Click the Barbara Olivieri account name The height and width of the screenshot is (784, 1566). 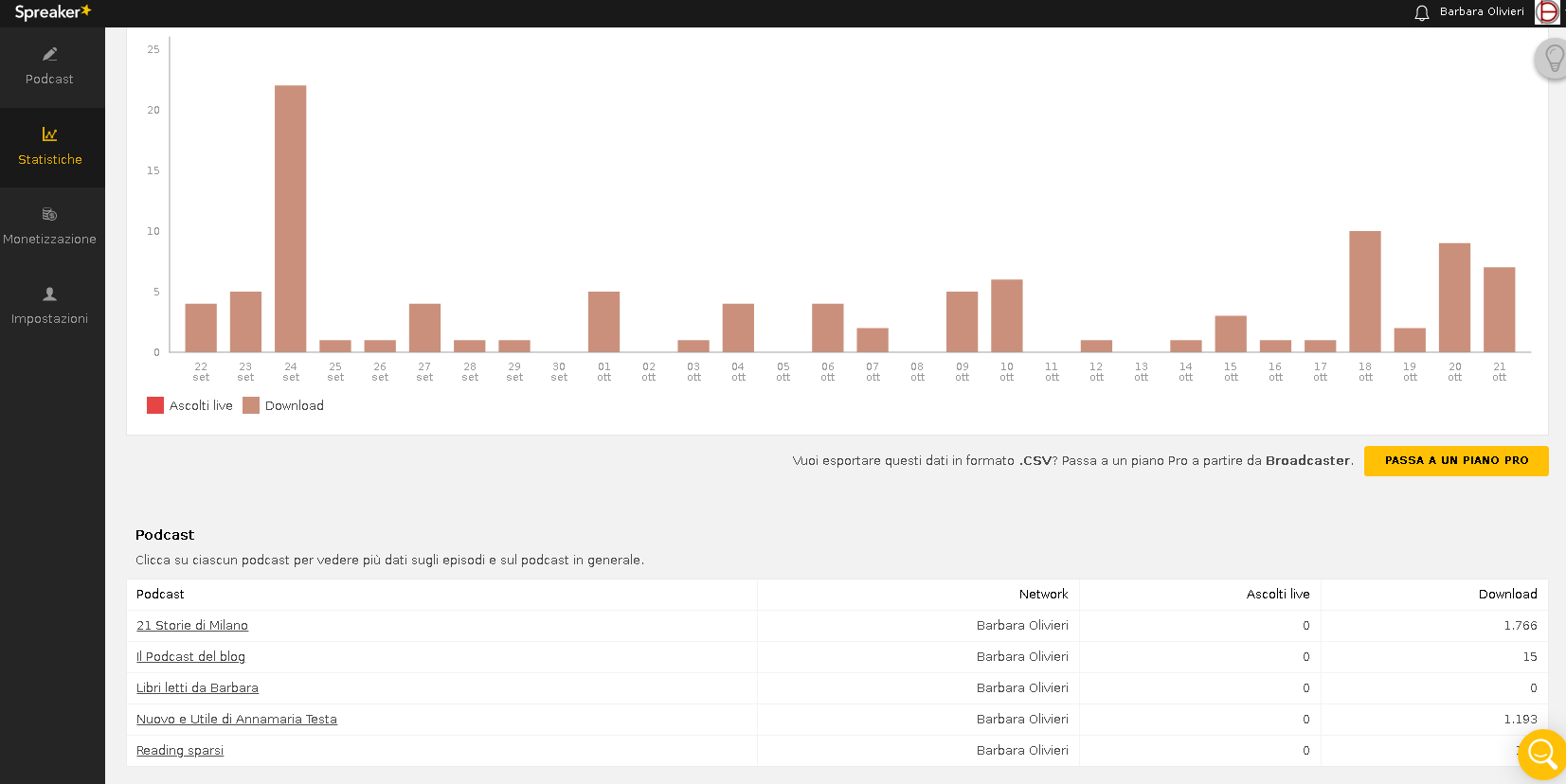[1482, 12]
